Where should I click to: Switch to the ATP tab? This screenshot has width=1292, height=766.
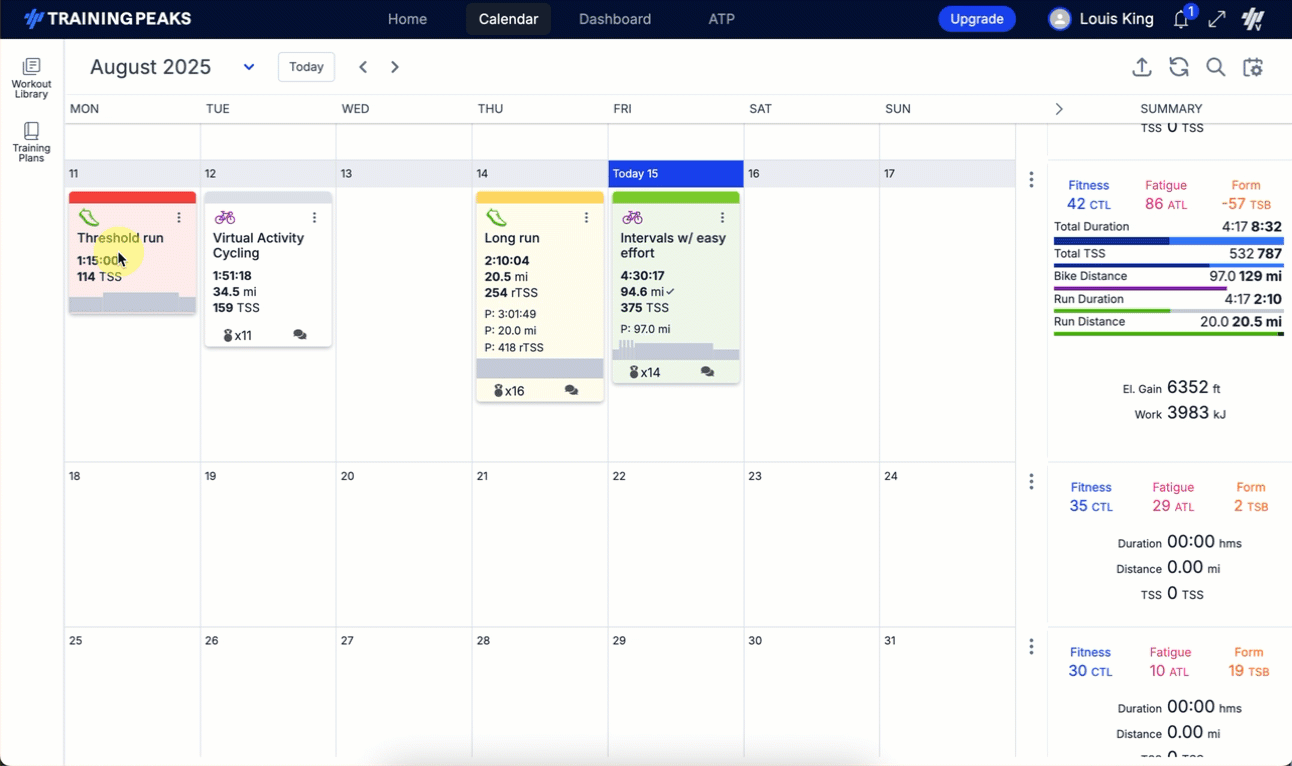(721, 19)
